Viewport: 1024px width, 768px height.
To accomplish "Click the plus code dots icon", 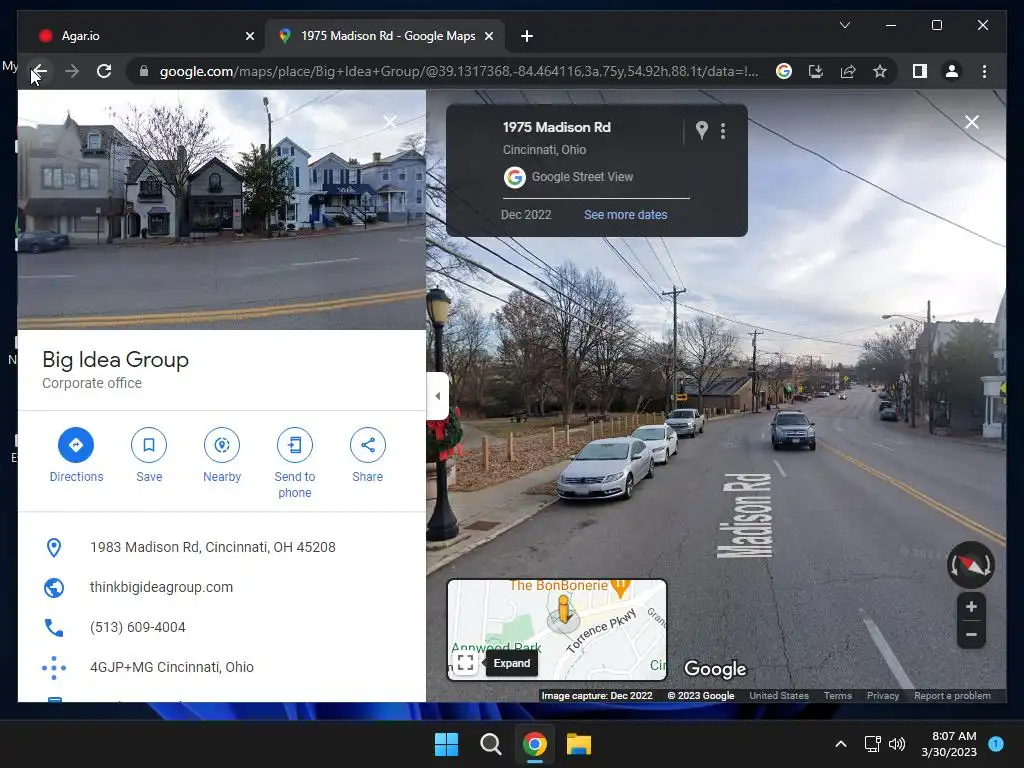I will pyautogui.click(x=54, y=667).
